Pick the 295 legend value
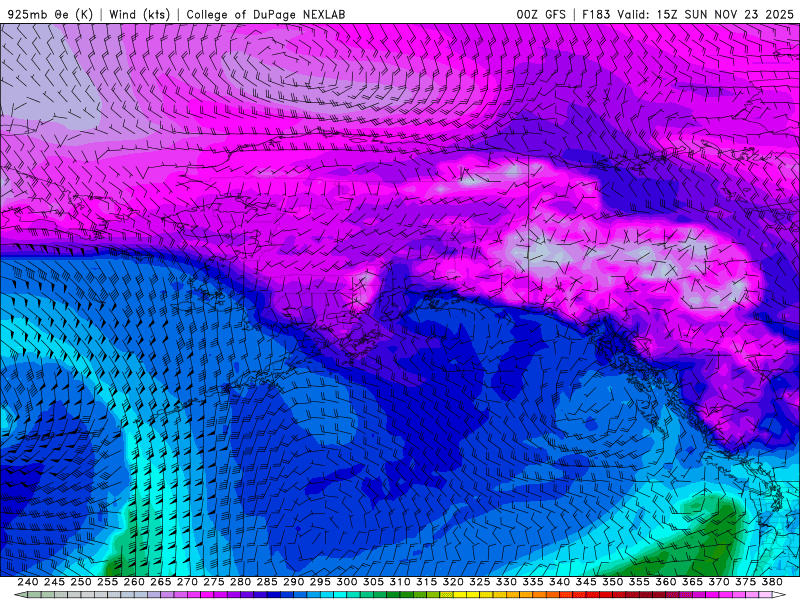Image resolution: width=800 pixels, height=600 pixels. coord(320,582)
